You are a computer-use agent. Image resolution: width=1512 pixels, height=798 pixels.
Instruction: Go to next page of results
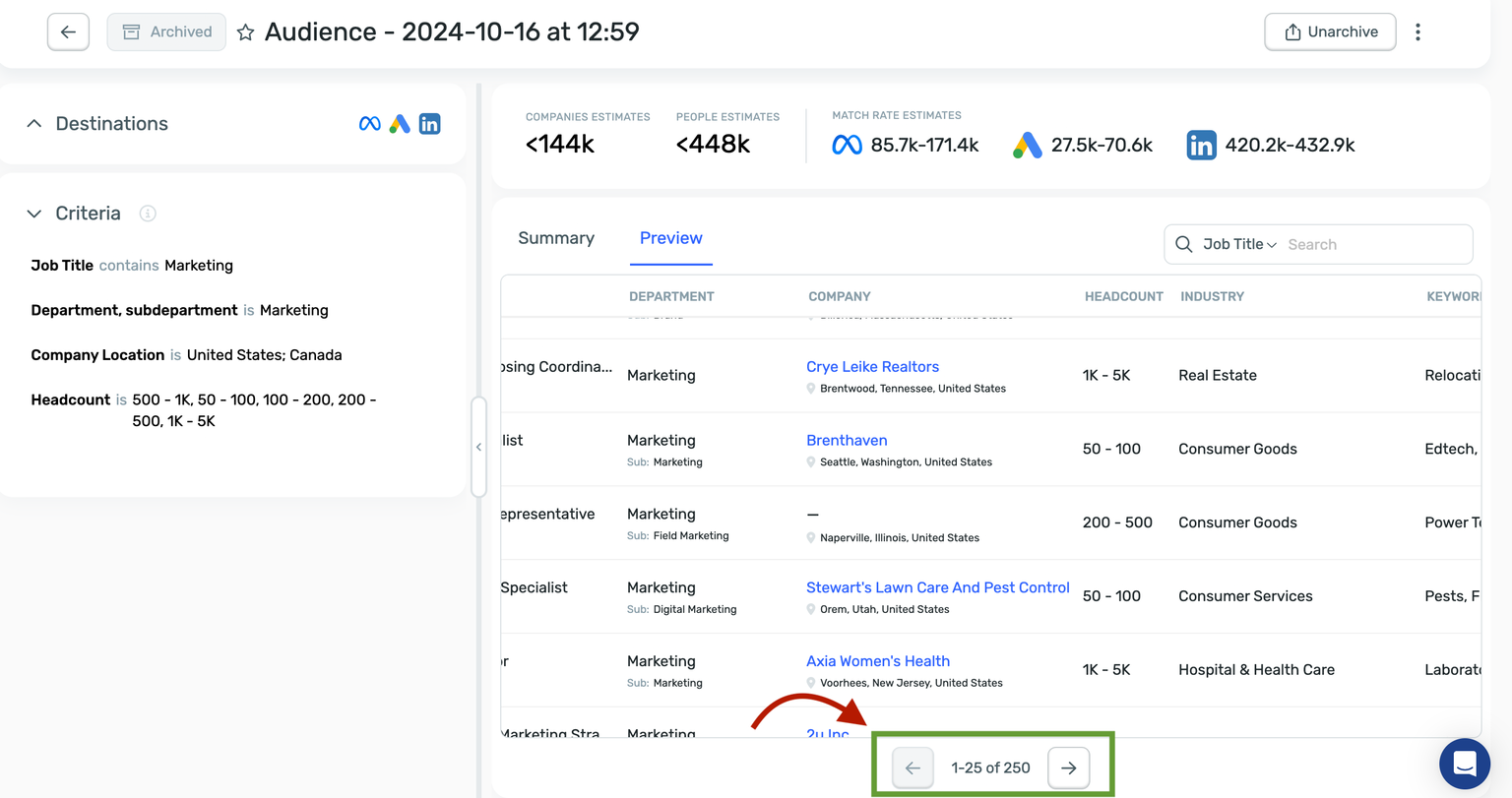pos(1068,767)
